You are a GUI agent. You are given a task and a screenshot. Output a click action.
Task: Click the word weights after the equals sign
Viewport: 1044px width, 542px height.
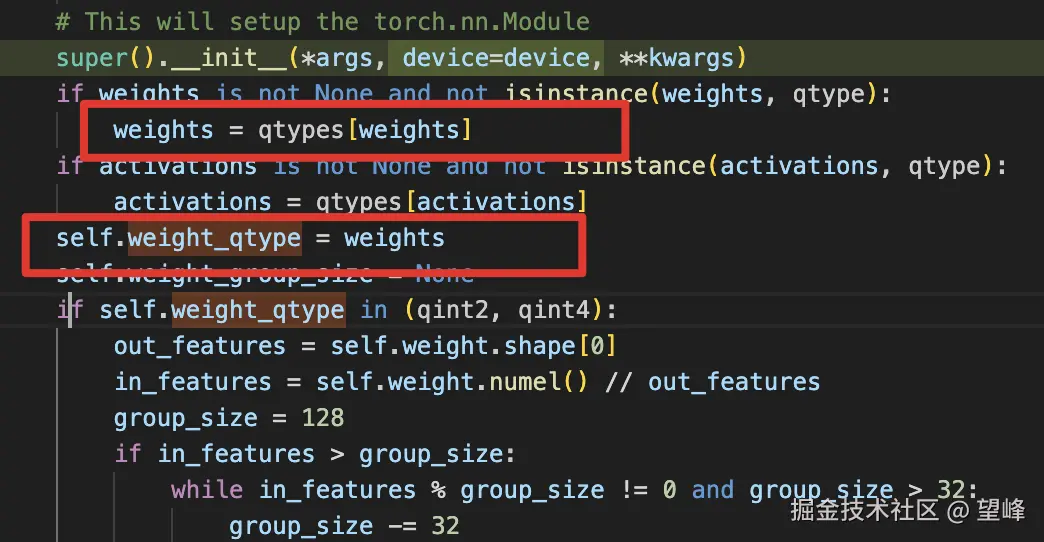pyautogui.click(x=394, y=238)
